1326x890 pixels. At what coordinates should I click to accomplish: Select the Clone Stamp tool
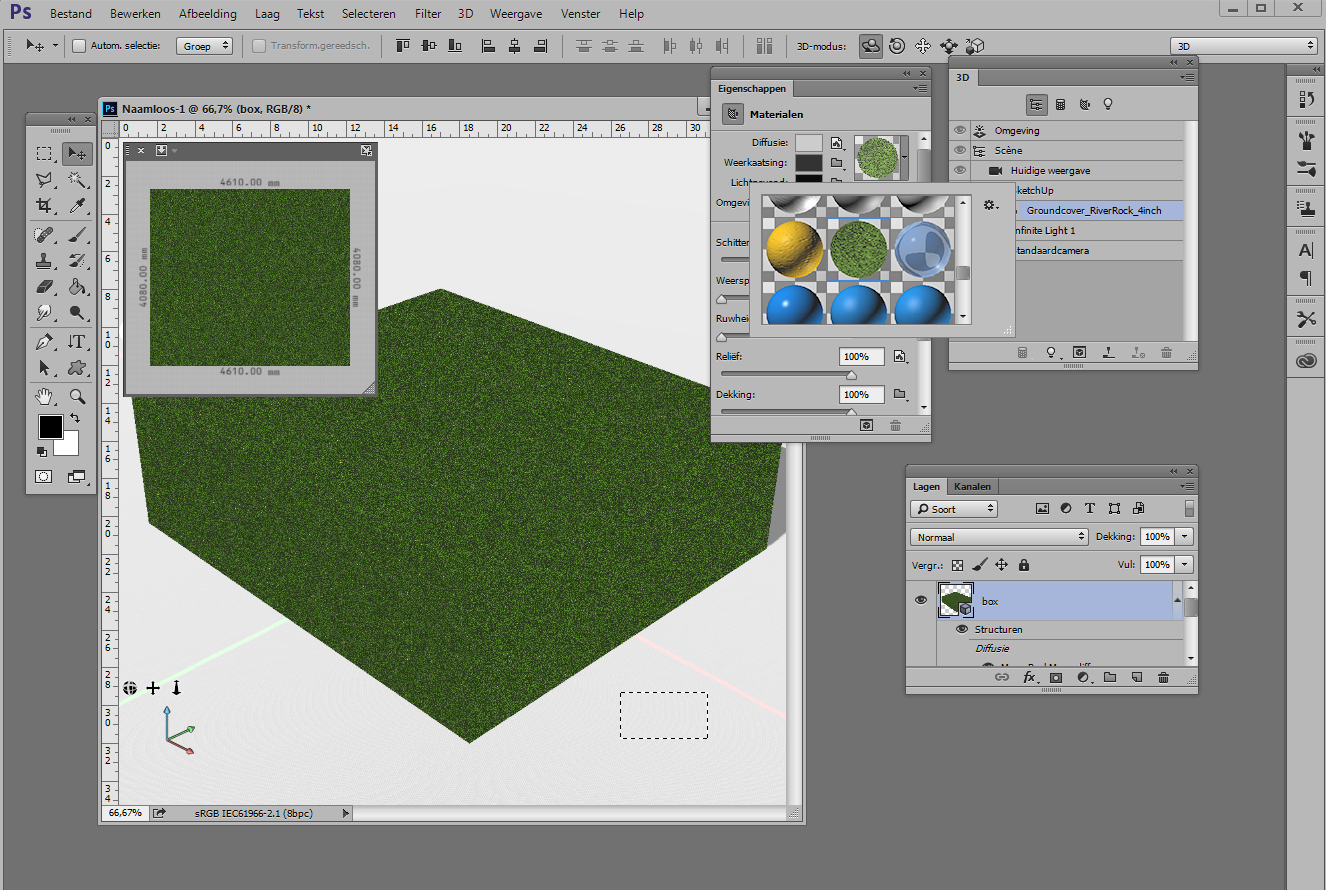(44, 261)
